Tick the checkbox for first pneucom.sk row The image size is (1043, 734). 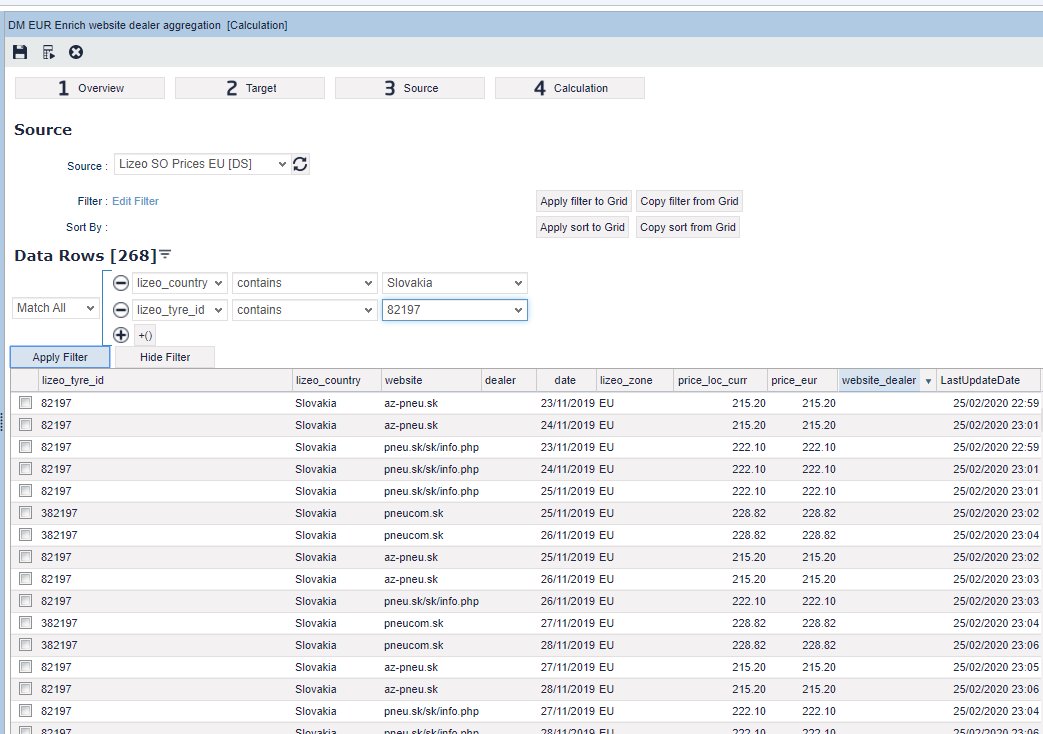pos(25,513)
